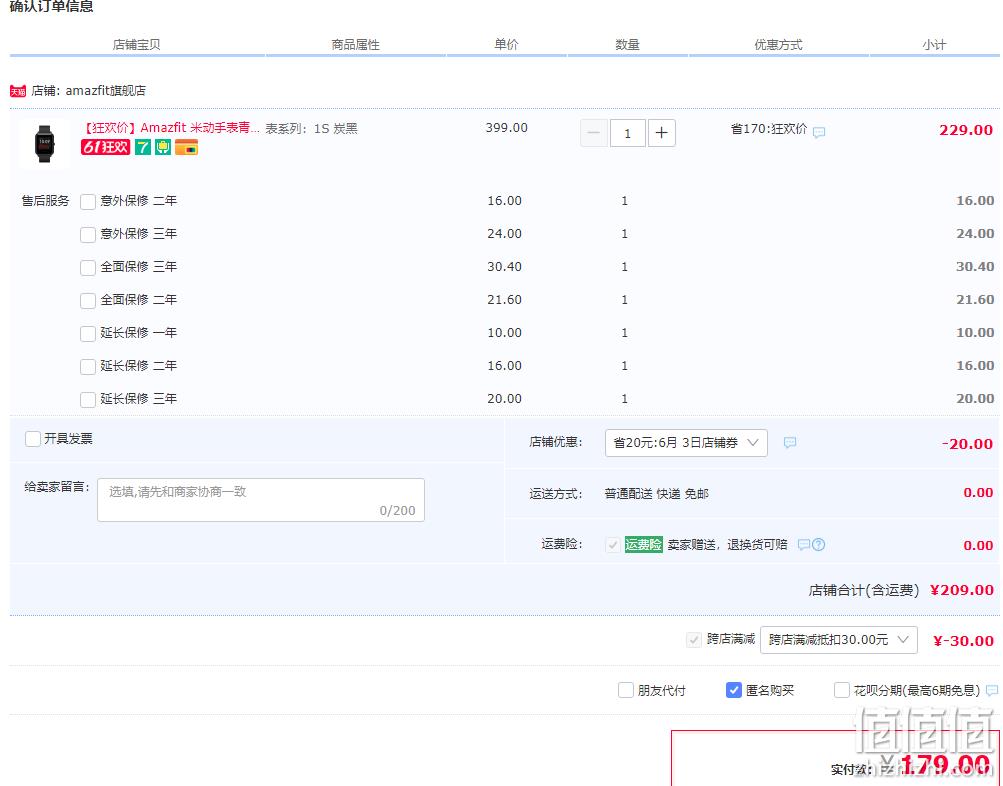Check 延长保修 二年 option
Screen dimensions: 1003x786
pyautogui.click(x=88, y=366)
